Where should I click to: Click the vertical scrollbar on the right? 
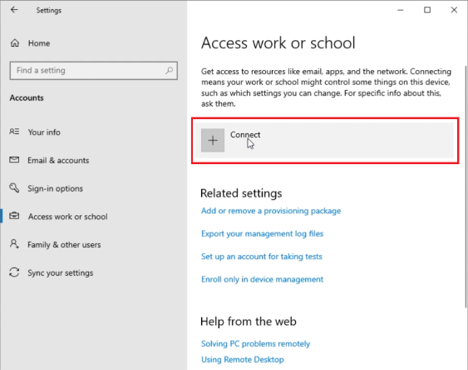pyautogui.click(x=466, y=187)
